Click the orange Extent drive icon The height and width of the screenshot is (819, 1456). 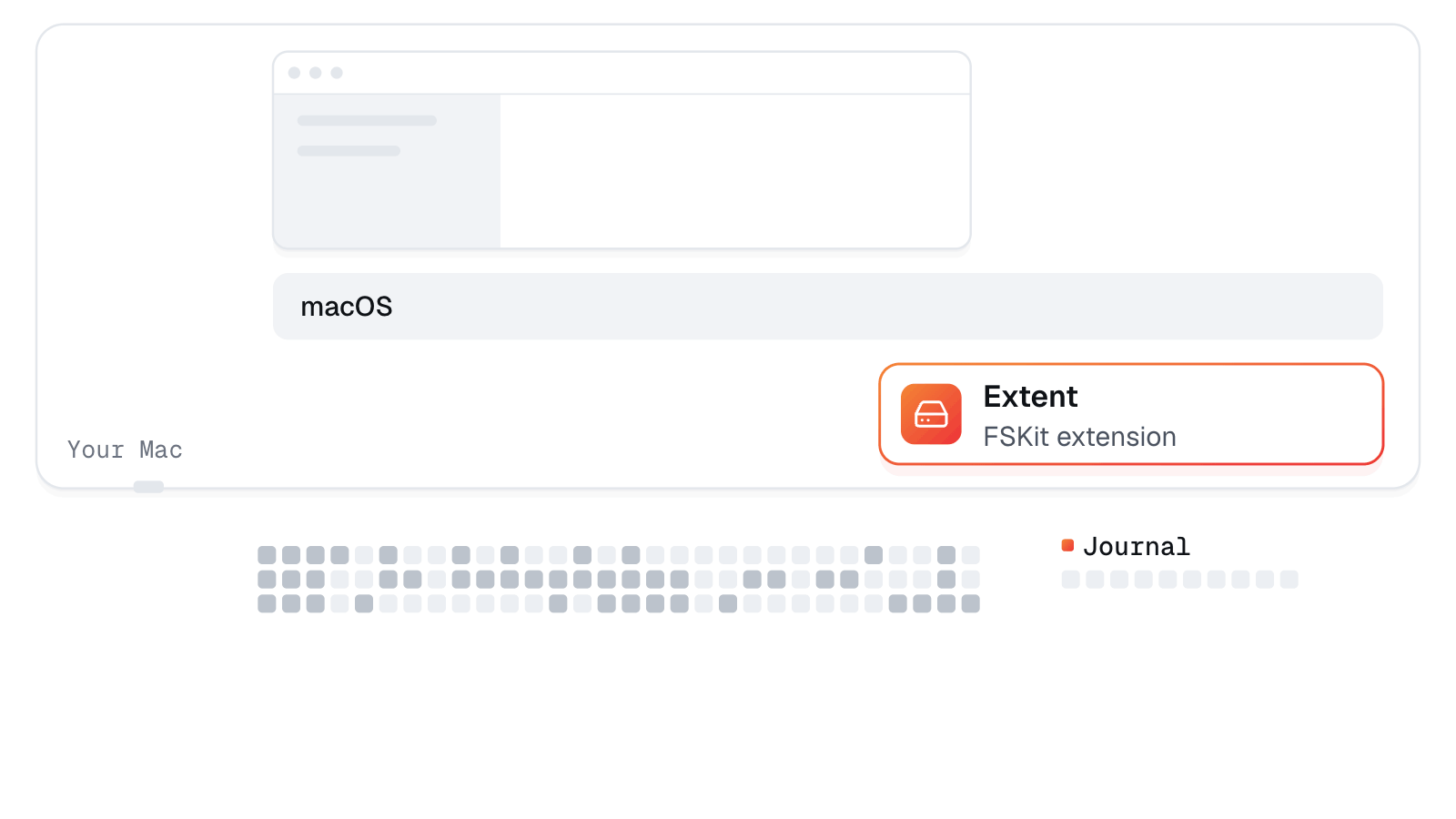click(x=931, y=414)
